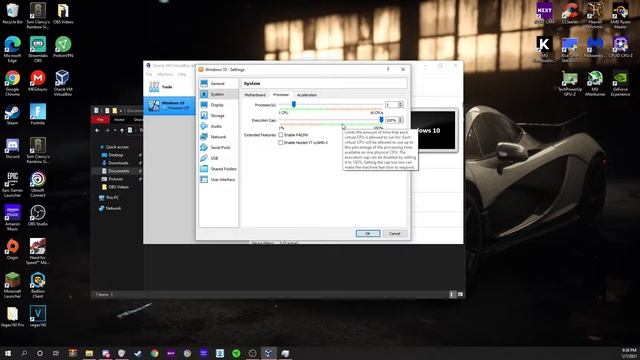Open TechPowerUp GPU-Z desktop shortcut
Image resolution: width=640 pixels, height=360 pixels.
(569, 83)
